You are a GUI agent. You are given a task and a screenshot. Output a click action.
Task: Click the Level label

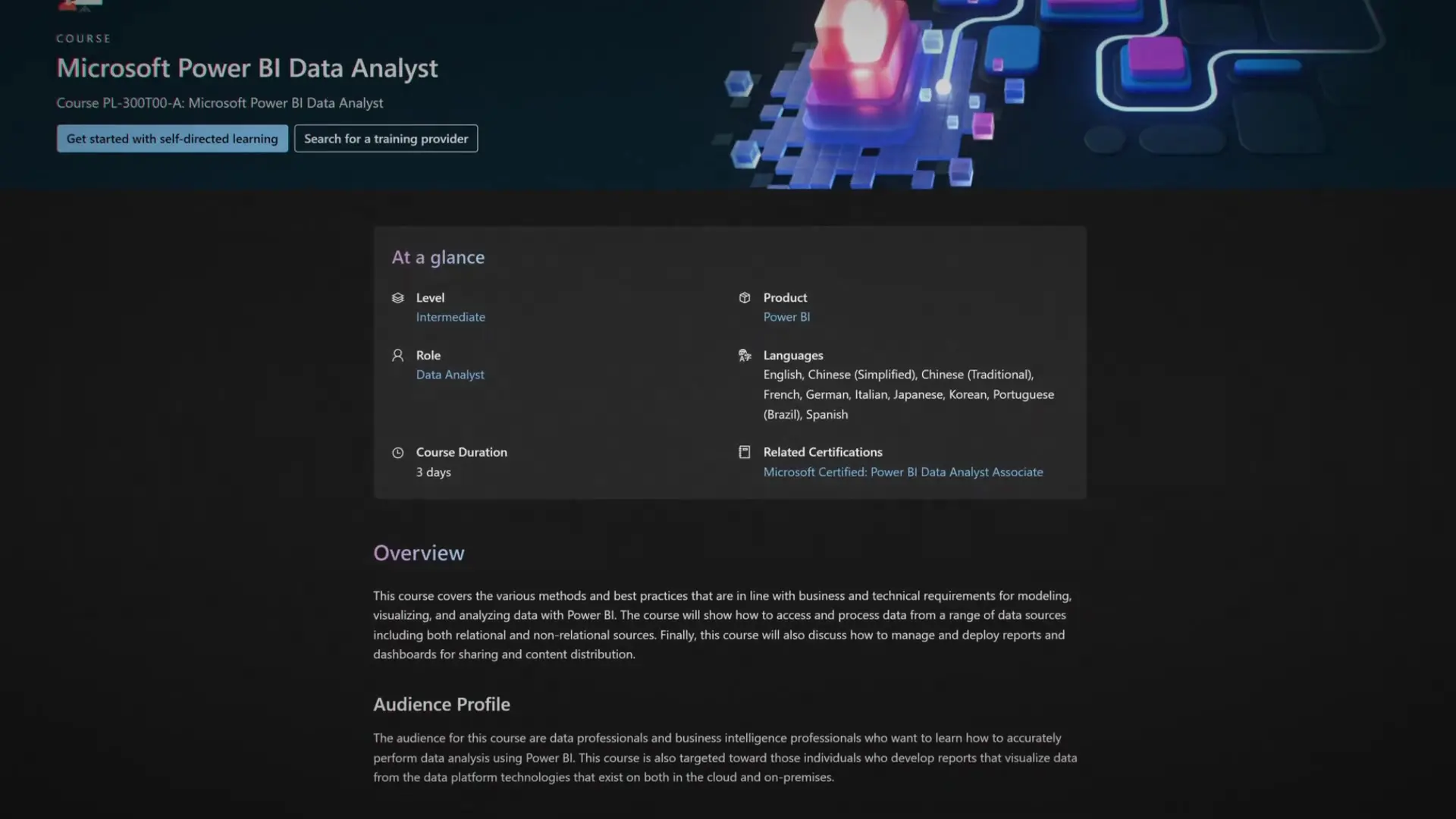430,298
